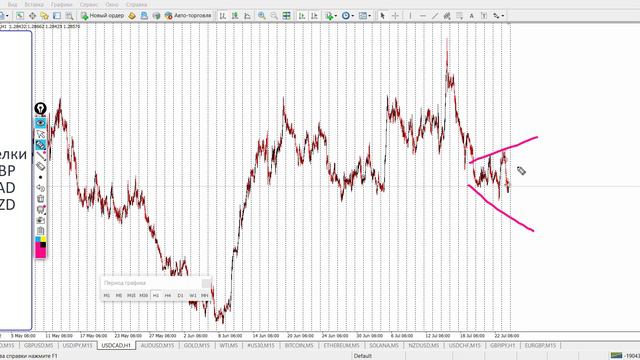Toggle the Авто-торговля auto-trading button
Screen dimensions: 640x360
pos(188,16)
